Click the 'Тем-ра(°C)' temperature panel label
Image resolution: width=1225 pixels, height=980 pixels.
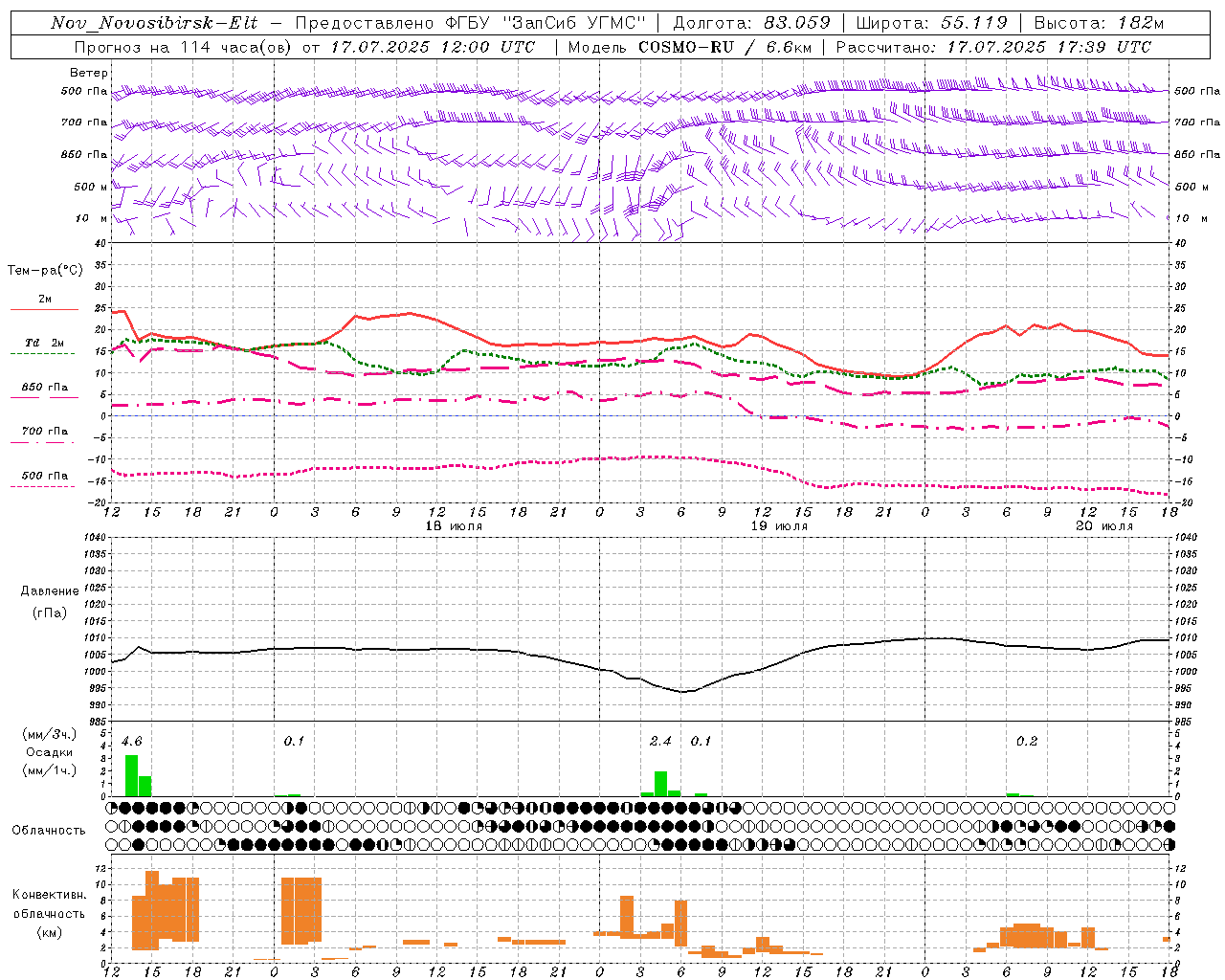click(45, 271)
